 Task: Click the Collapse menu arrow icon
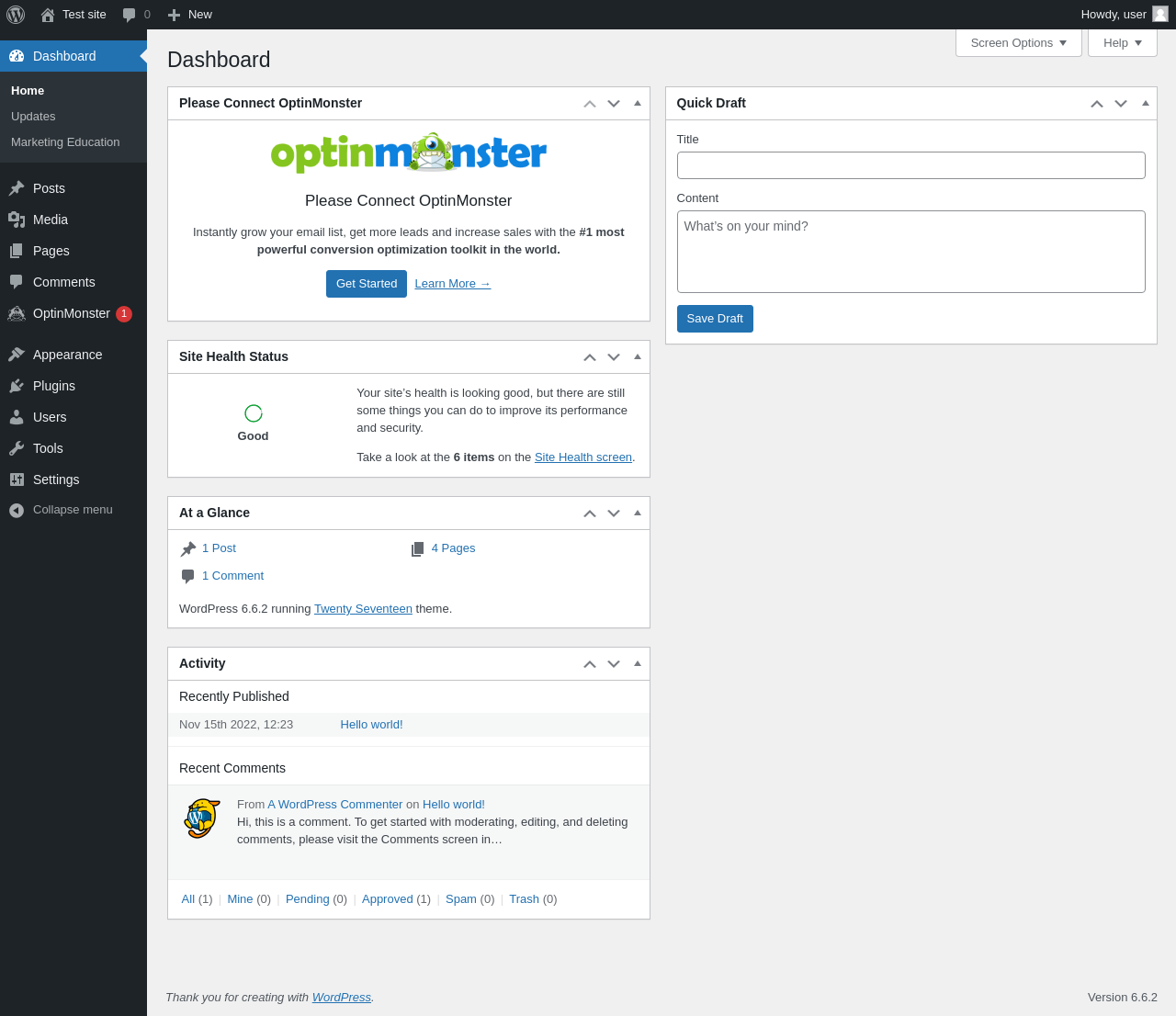[17, 510]
